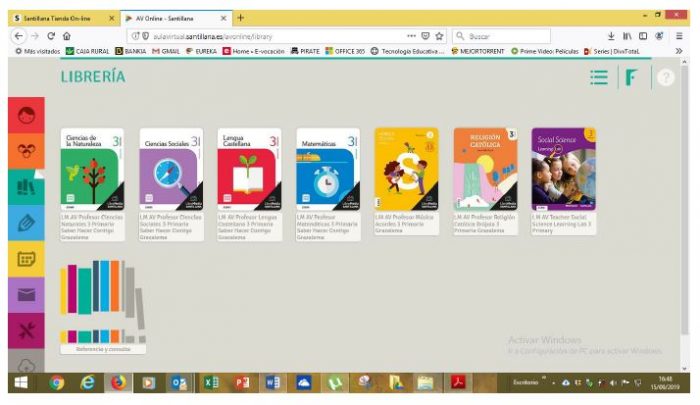This screenshot has width=700, height=405.
Task: Open the blue pencil sidebar icon
Action: point(26,223)
